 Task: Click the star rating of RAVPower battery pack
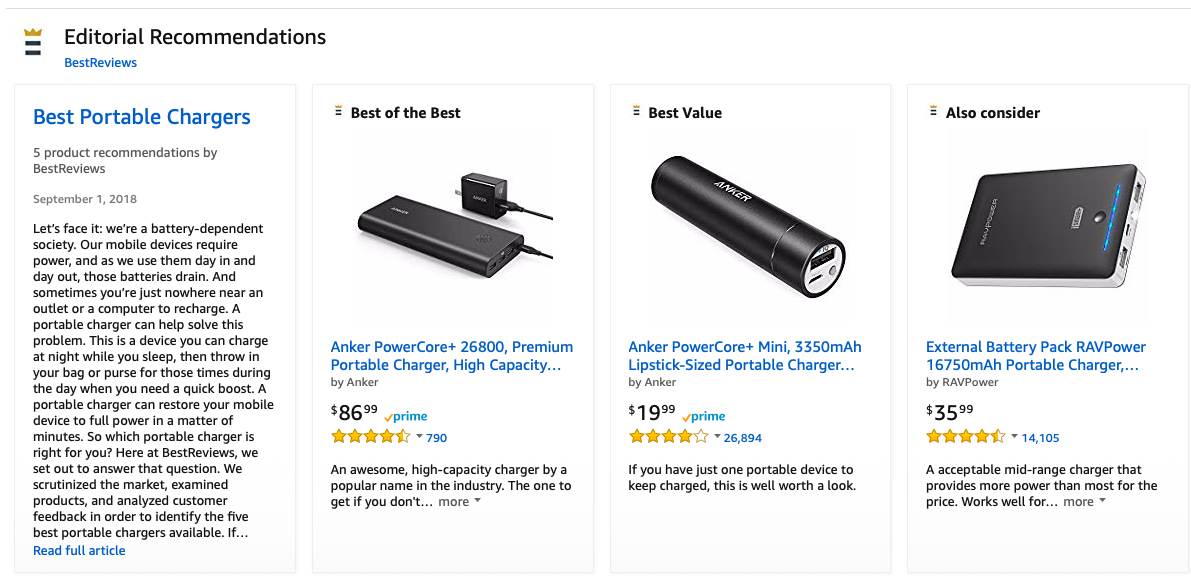pyautogui.click(x=966, y=437)
